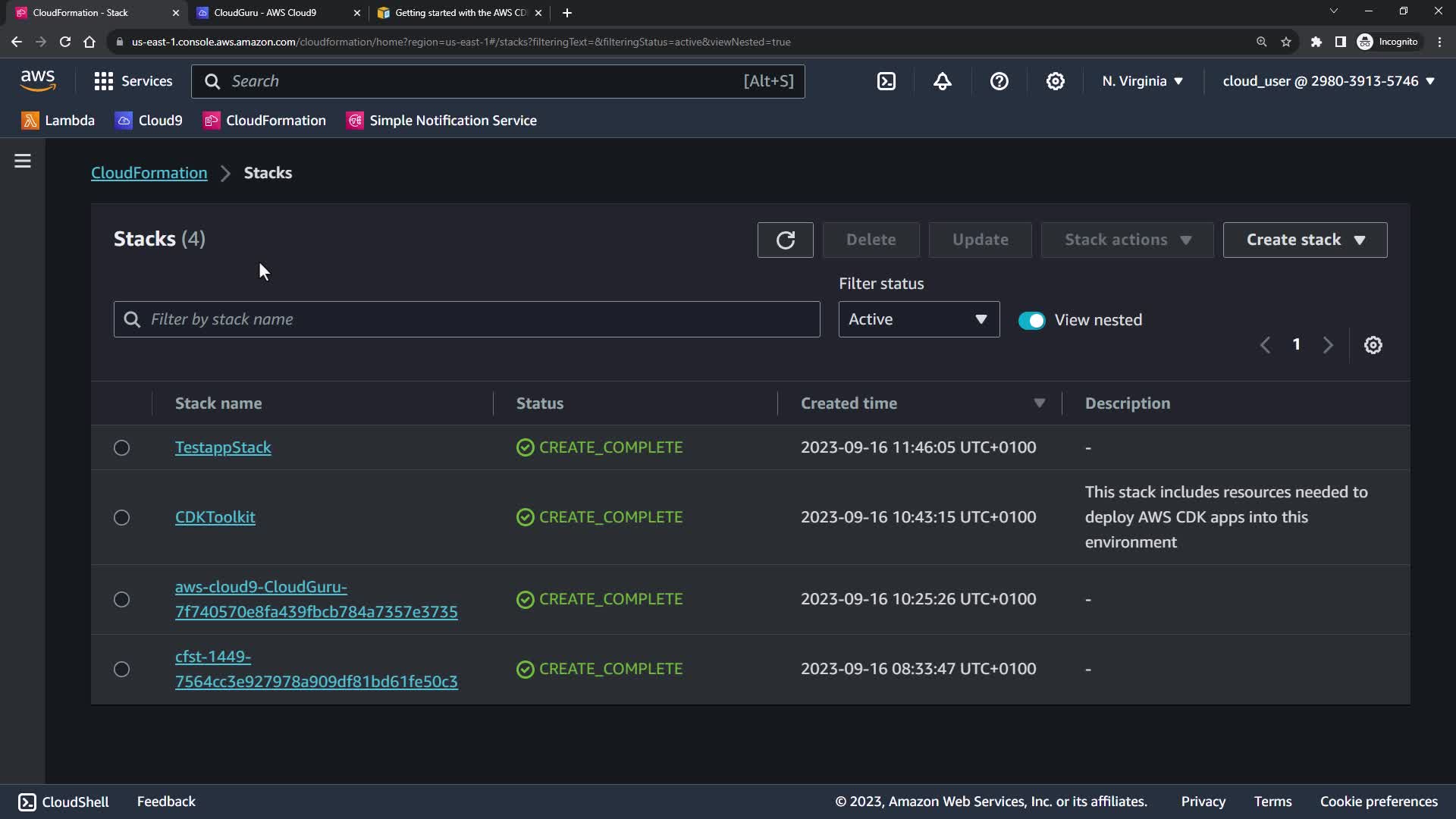Expand the Active filter status dropdown
The image size is (1456, 819).
pos(918,319)
